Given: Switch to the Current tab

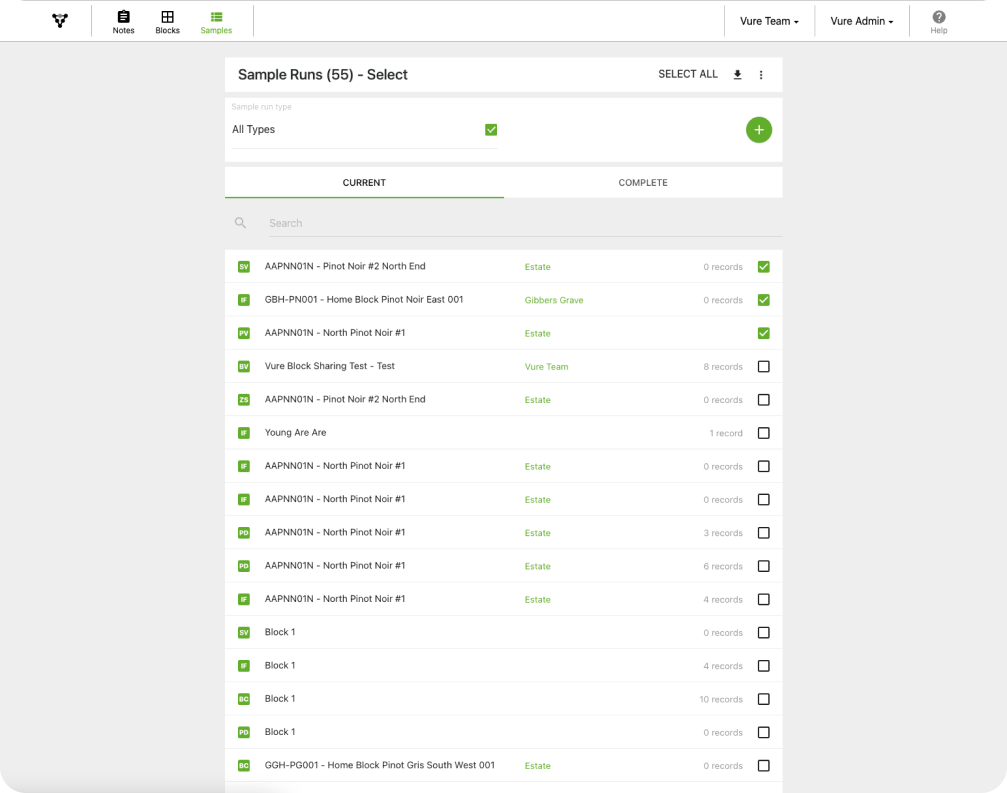Looking at the screenshot, I should coord(364,182).
